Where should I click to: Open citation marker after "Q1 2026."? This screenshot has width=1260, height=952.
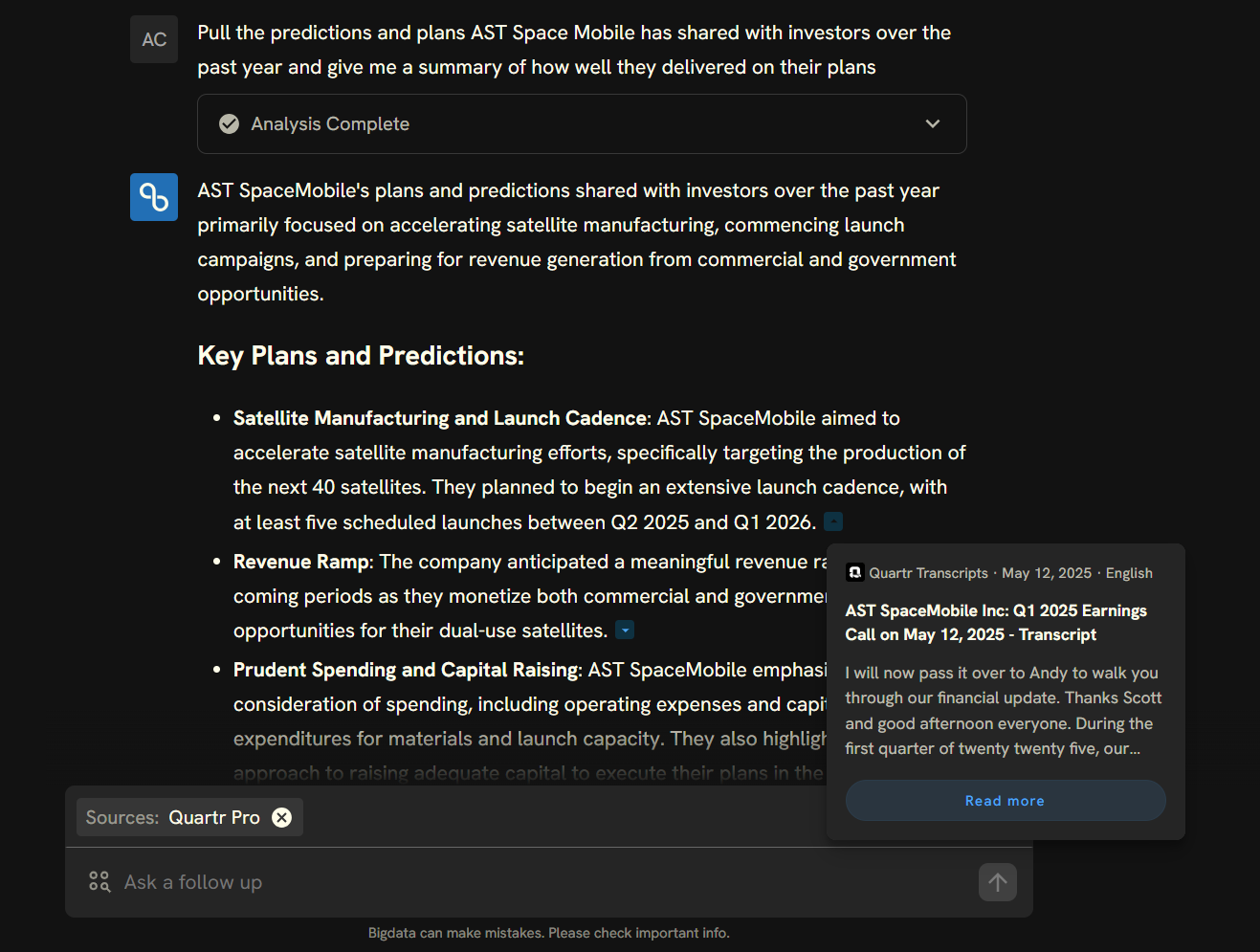point(833,522)
